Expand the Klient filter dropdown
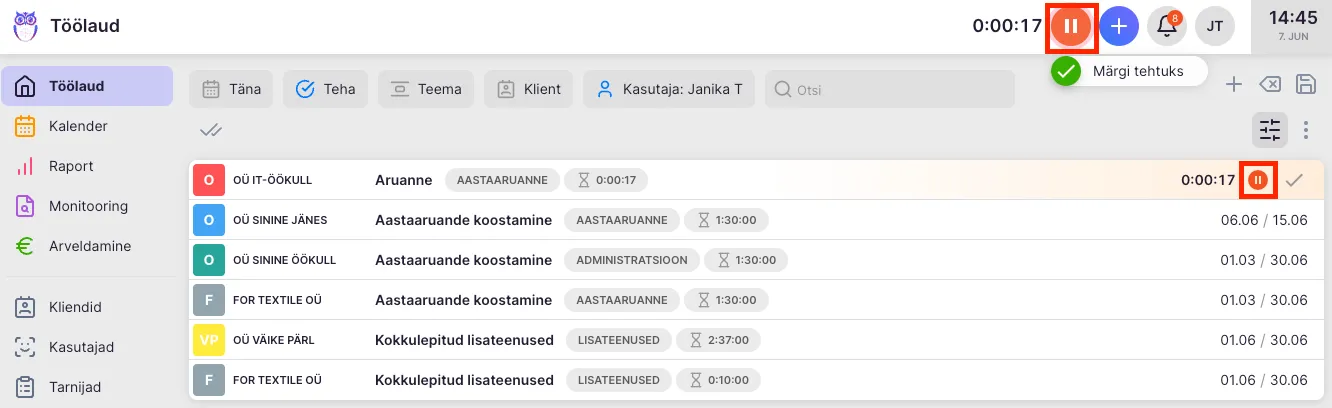 point(529,89)
